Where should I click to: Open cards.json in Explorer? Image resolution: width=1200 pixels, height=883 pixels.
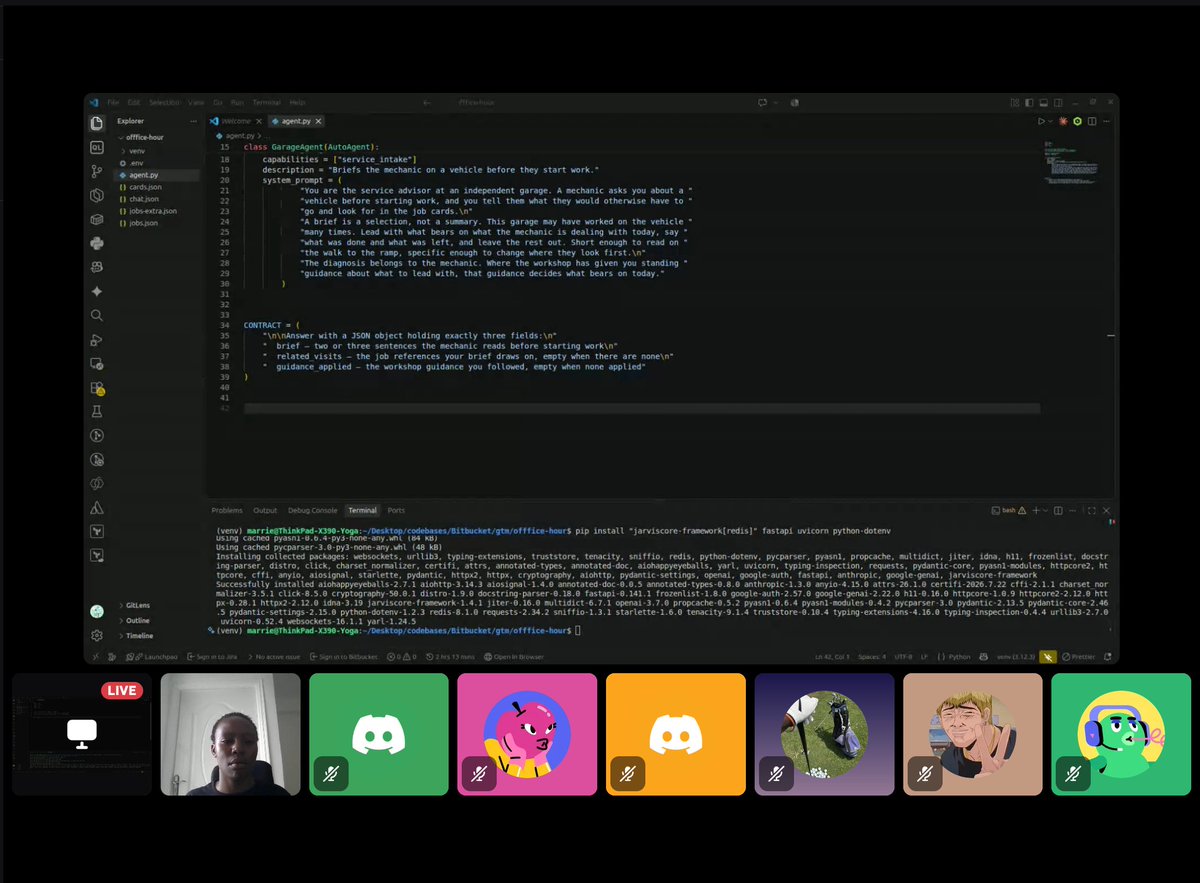click(x=145, y=187)
